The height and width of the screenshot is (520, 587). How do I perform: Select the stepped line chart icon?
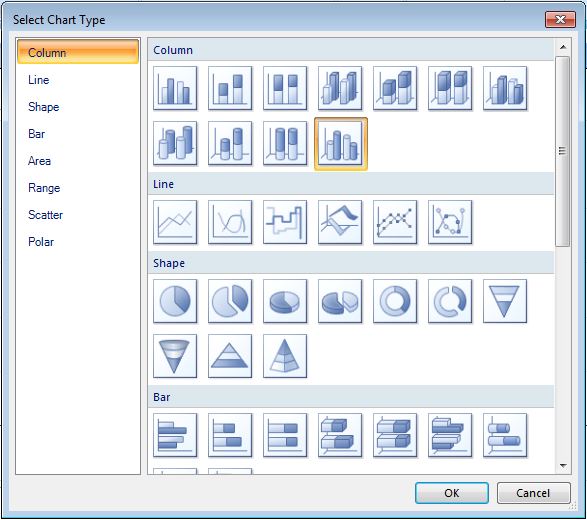285,222
